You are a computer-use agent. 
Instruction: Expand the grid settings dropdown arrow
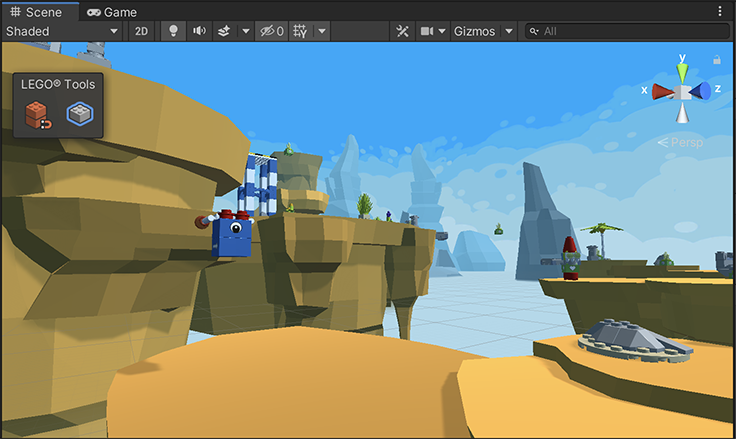(321, 31)
